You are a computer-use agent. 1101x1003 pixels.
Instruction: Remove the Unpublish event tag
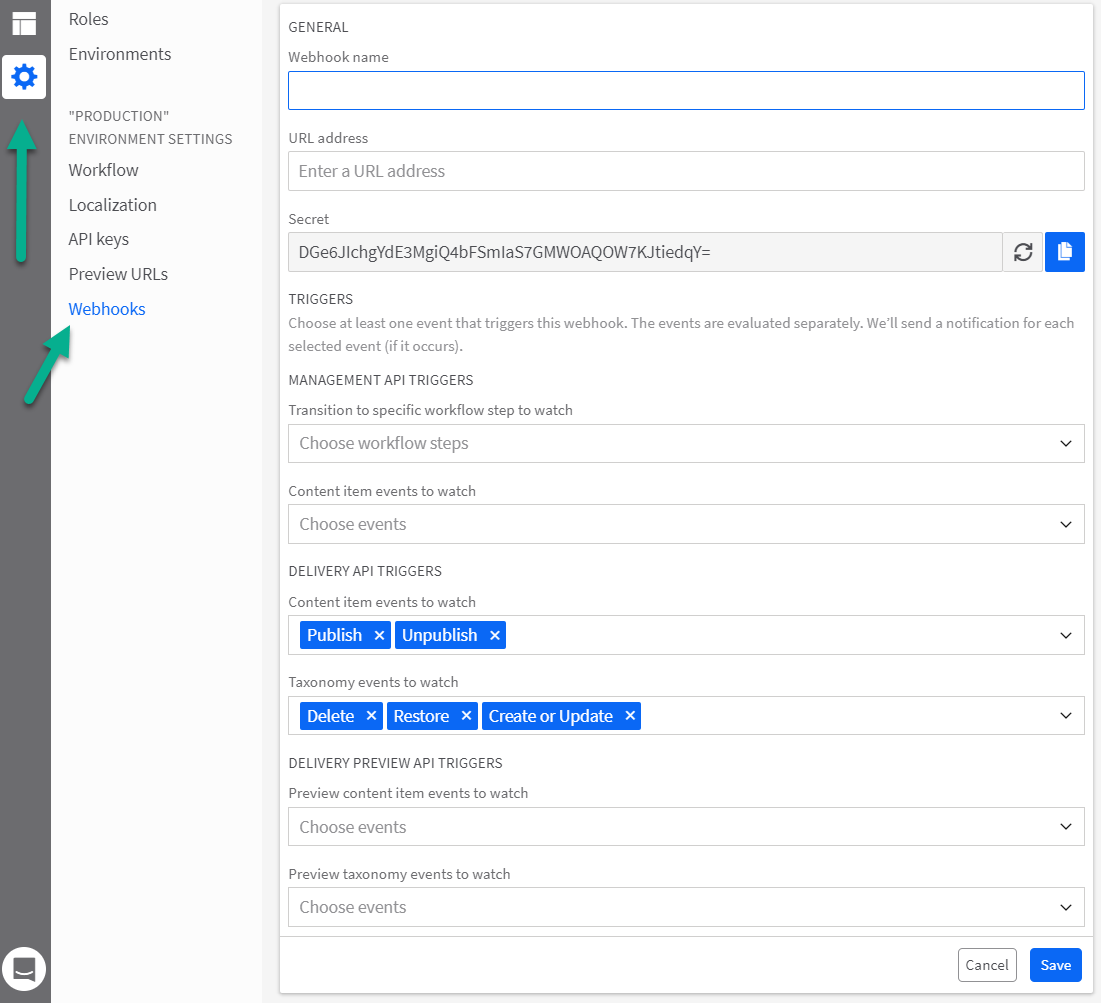pos(495,635)
